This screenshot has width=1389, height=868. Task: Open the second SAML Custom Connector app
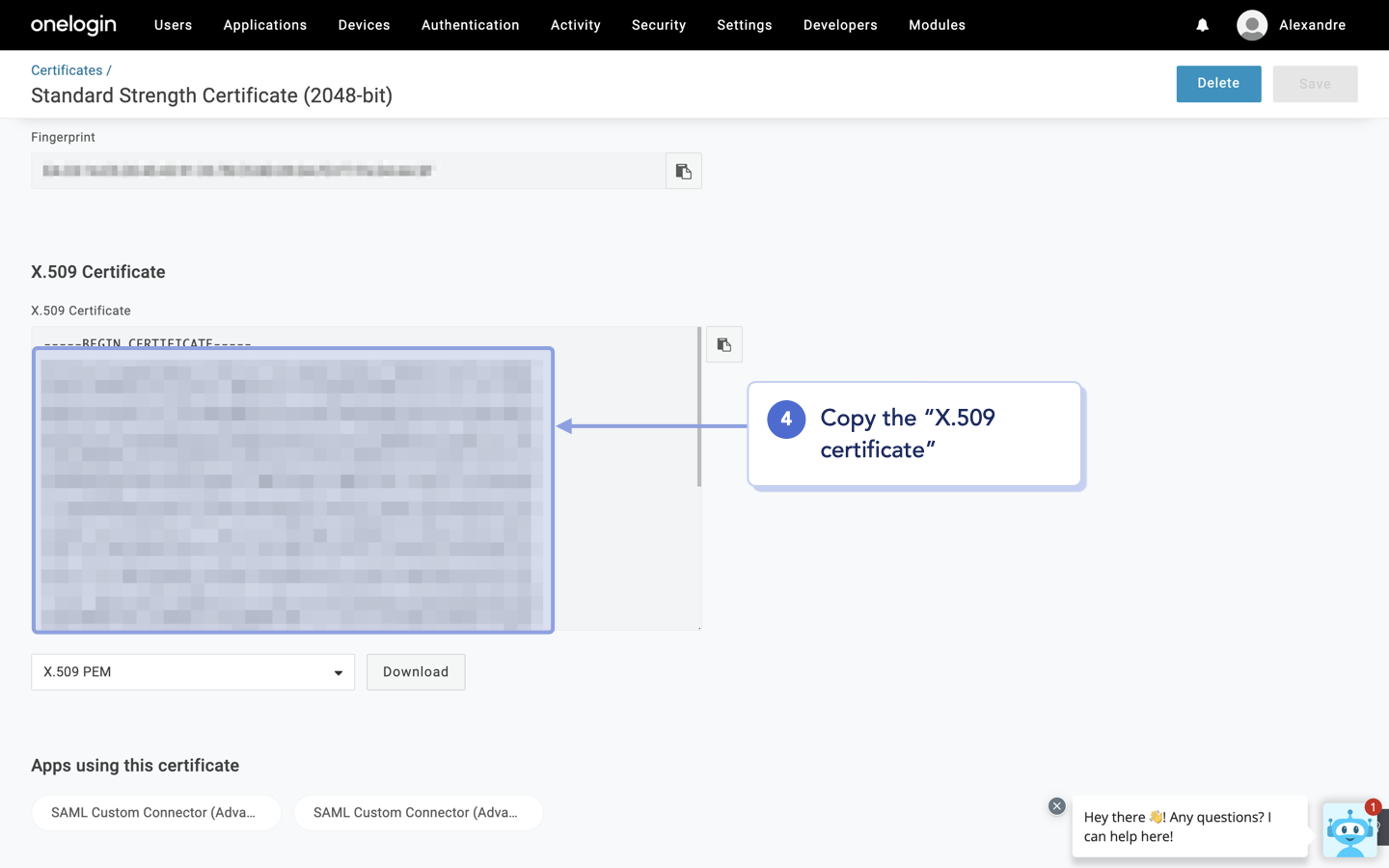[x=418, y=813]
